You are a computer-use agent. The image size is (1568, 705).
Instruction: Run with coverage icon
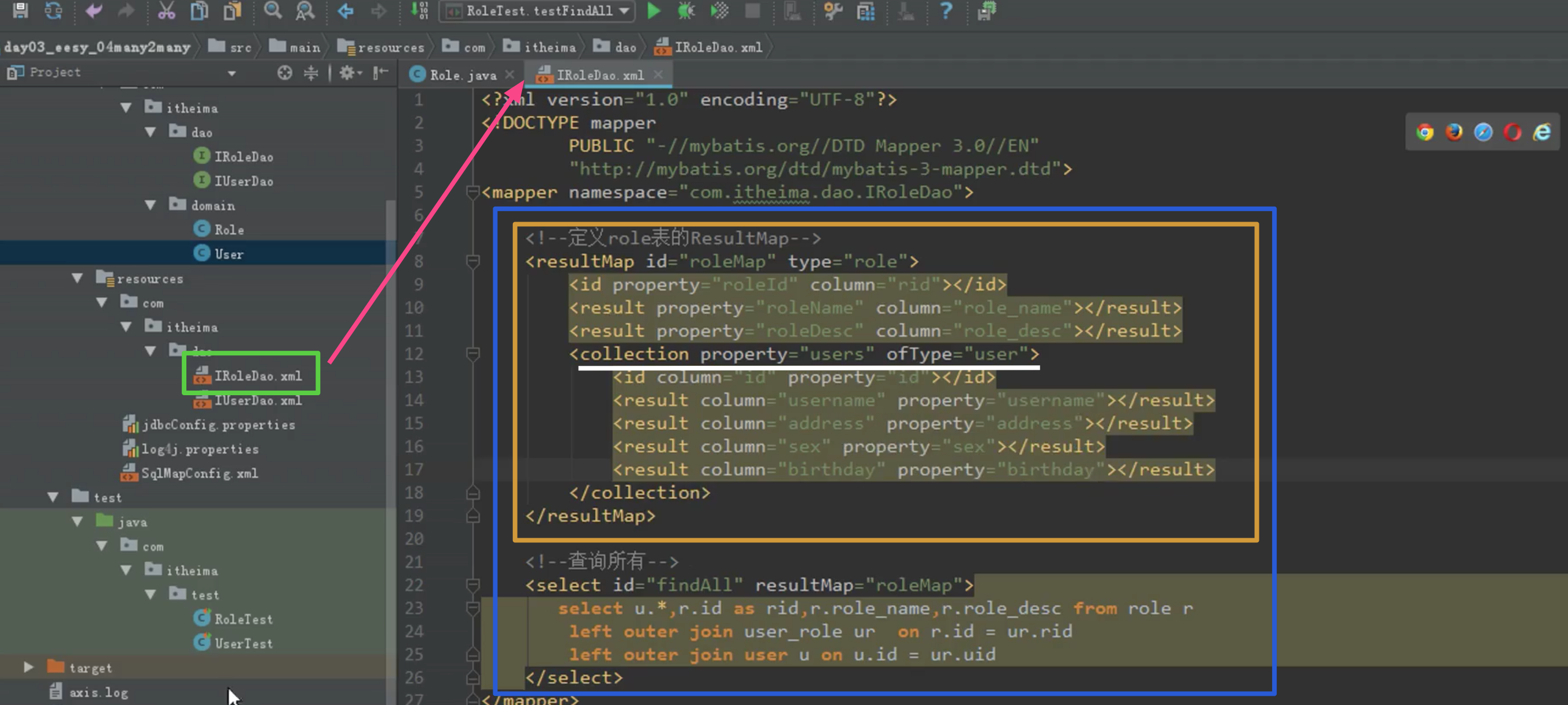[719, 10]
